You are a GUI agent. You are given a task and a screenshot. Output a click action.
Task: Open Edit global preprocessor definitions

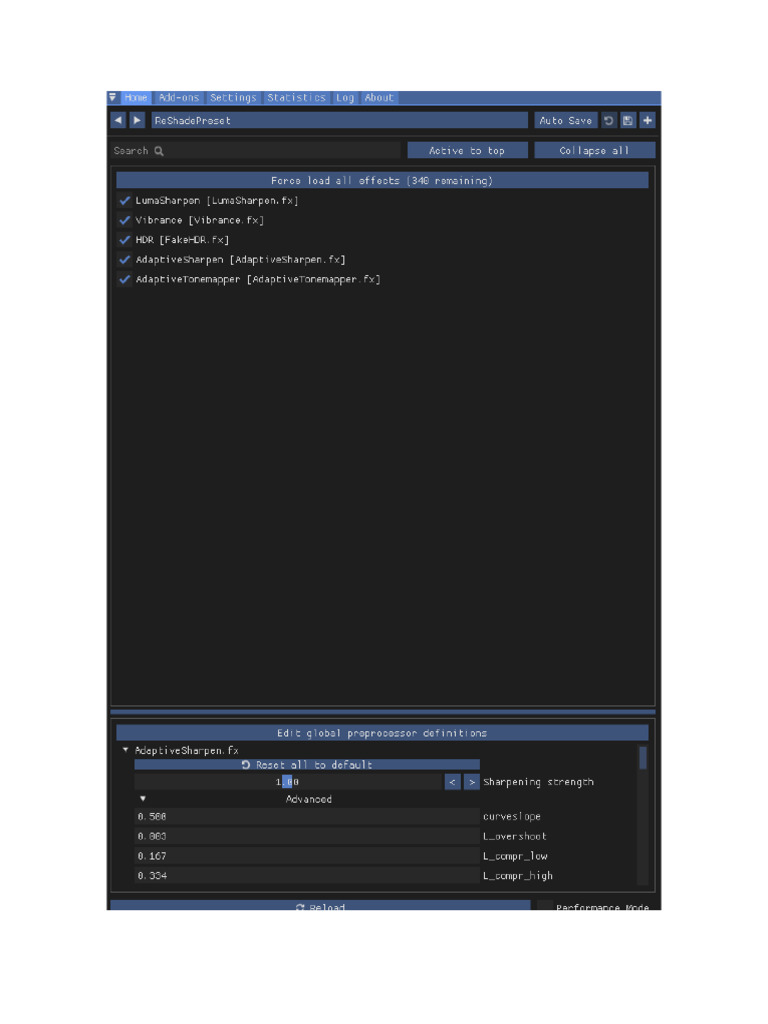(x=382, y=733)
